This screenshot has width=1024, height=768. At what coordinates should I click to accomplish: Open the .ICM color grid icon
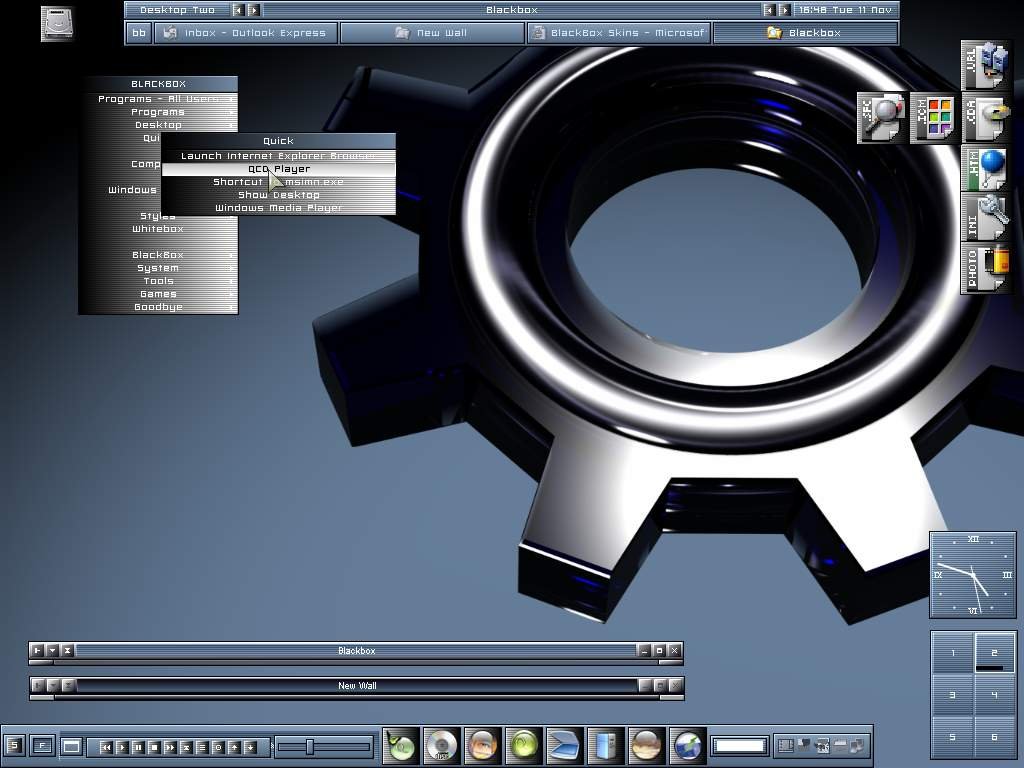click(934, 118)
